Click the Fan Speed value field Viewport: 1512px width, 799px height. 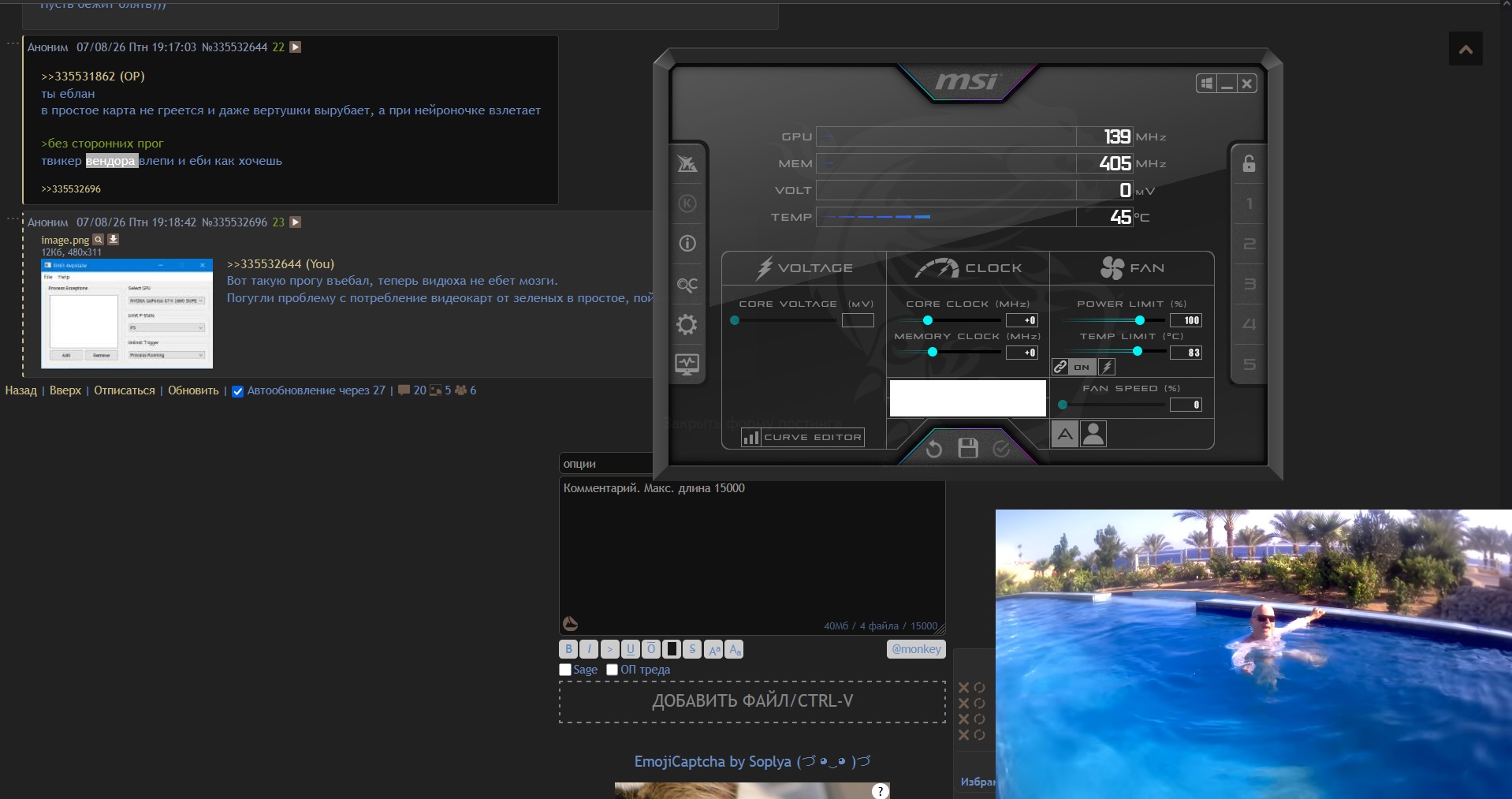coord(1186,405)
